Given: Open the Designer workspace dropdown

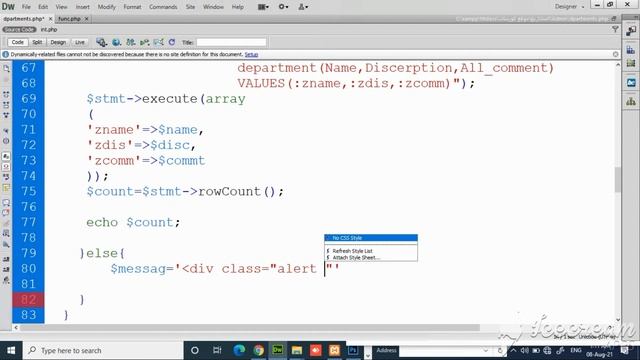Looking at the screenshot, I should [x=569, y=7].
